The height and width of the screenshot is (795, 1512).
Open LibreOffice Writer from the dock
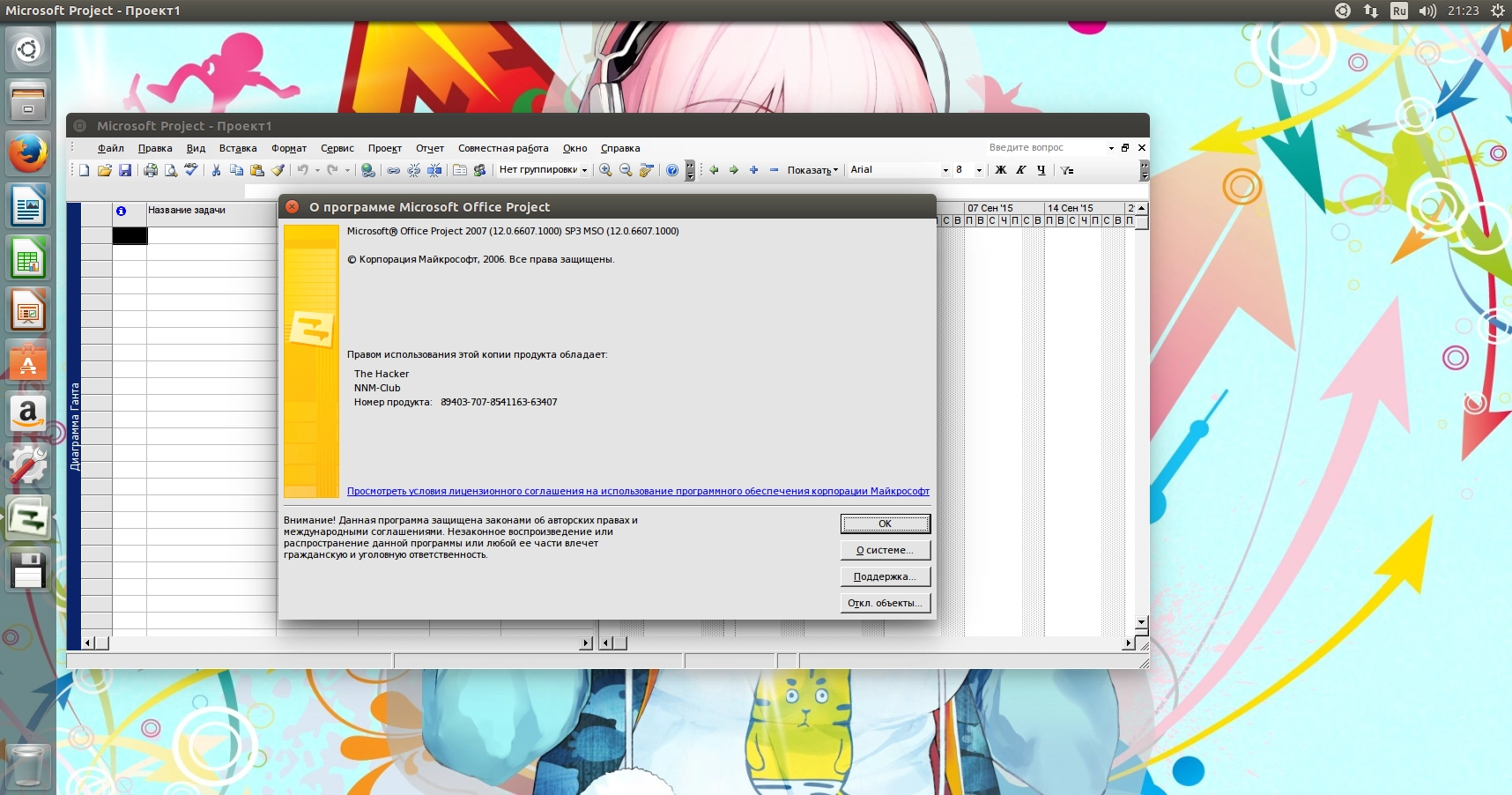[28, 207]
